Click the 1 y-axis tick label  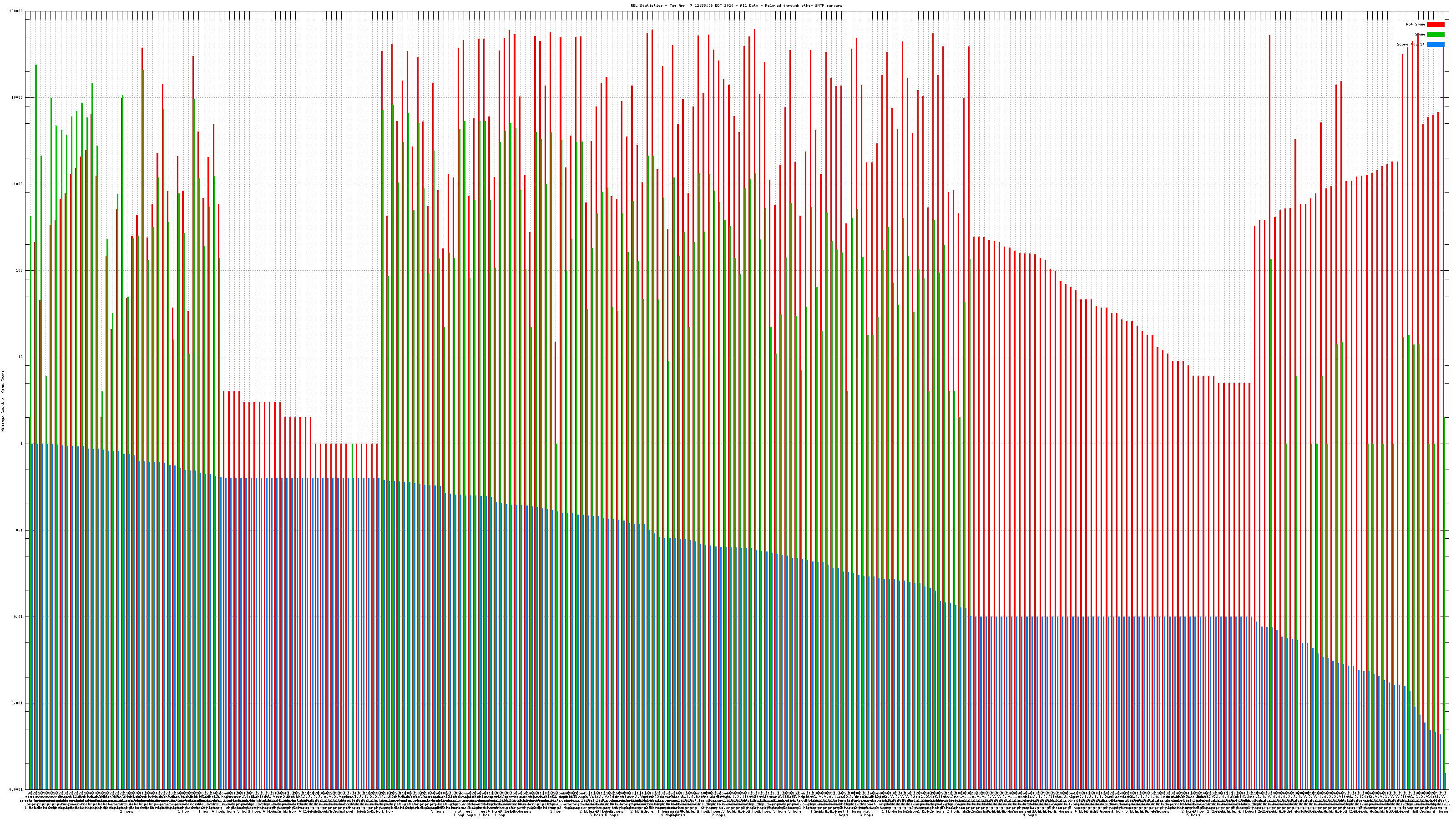21,444
